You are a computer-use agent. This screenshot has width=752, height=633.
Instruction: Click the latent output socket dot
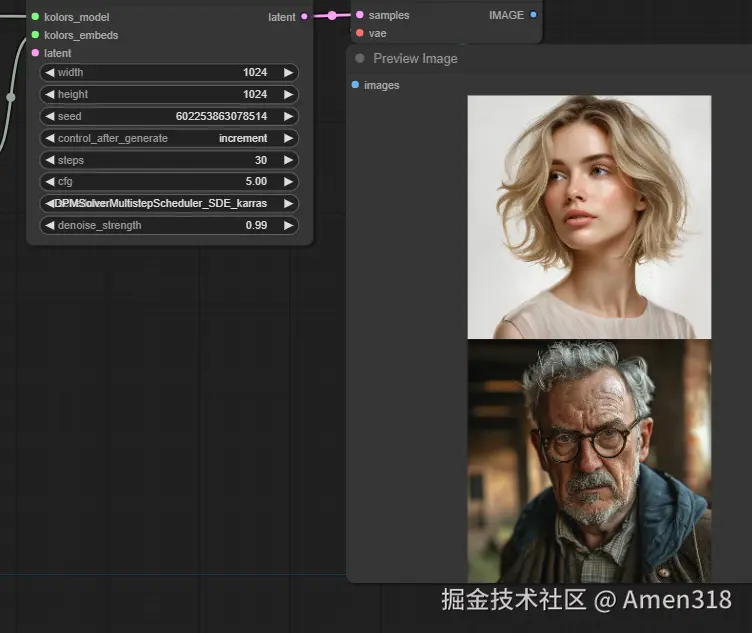coord(304,17)
